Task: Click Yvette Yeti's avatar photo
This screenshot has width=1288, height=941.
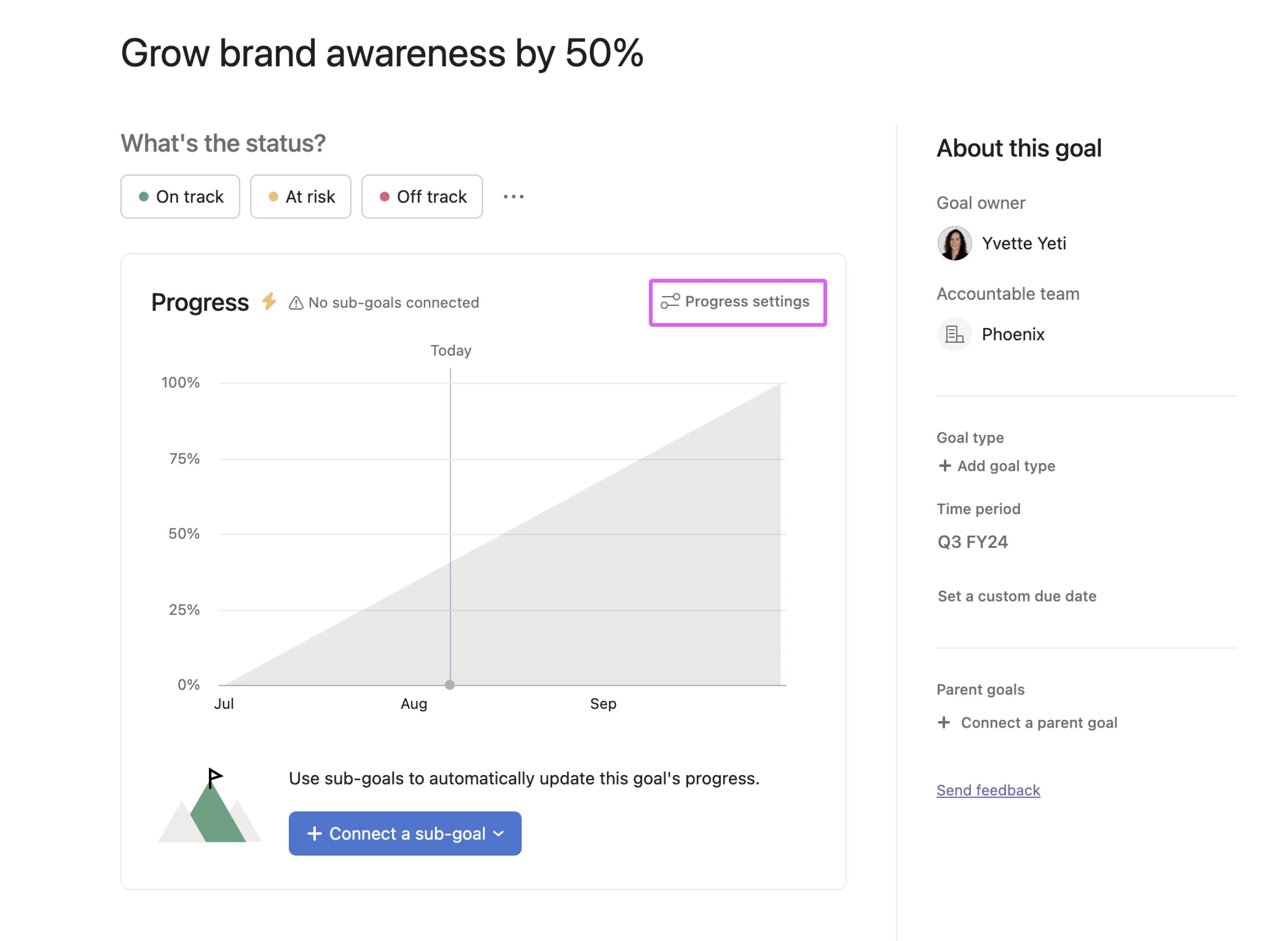Action: point(954,244)
